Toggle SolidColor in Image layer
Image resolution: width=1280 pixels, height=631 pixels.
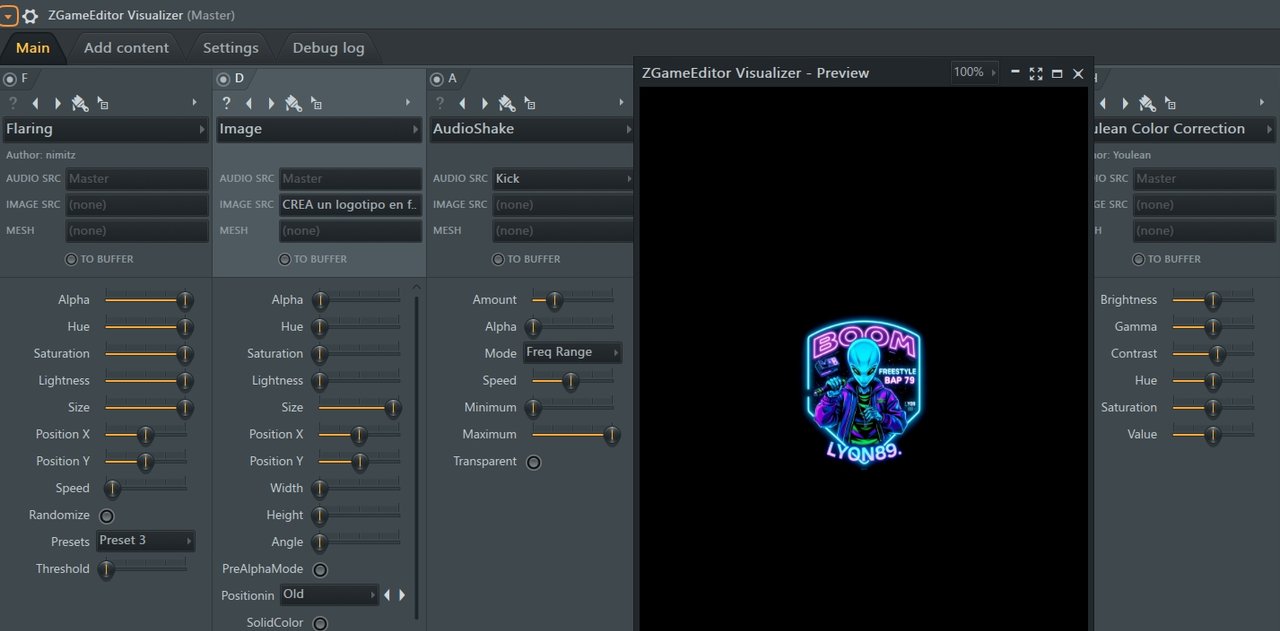(320, 623)
